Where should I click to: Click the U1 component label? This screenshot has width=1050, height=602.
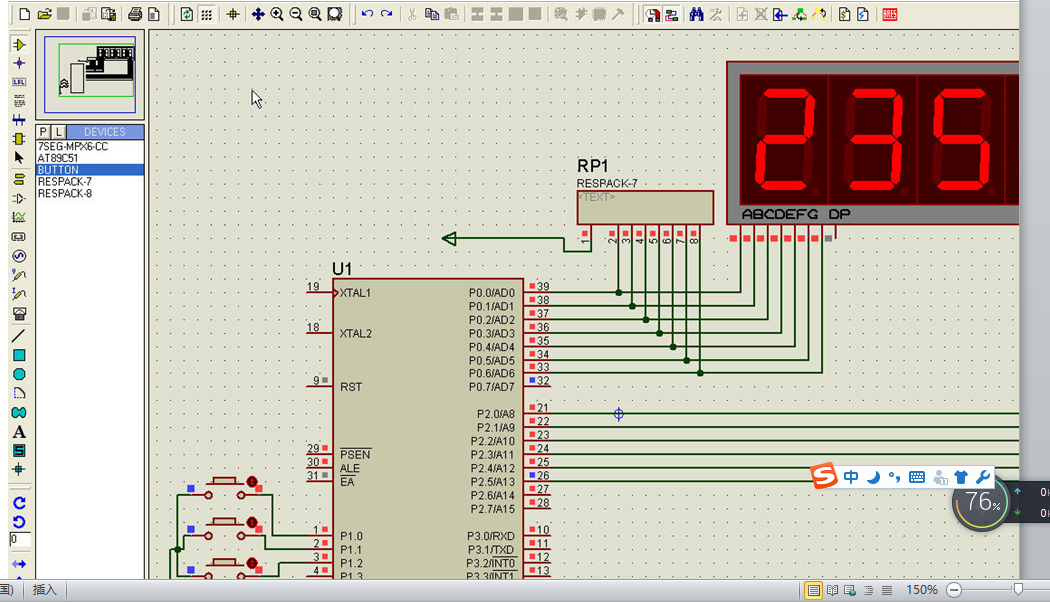click(342, 269)
